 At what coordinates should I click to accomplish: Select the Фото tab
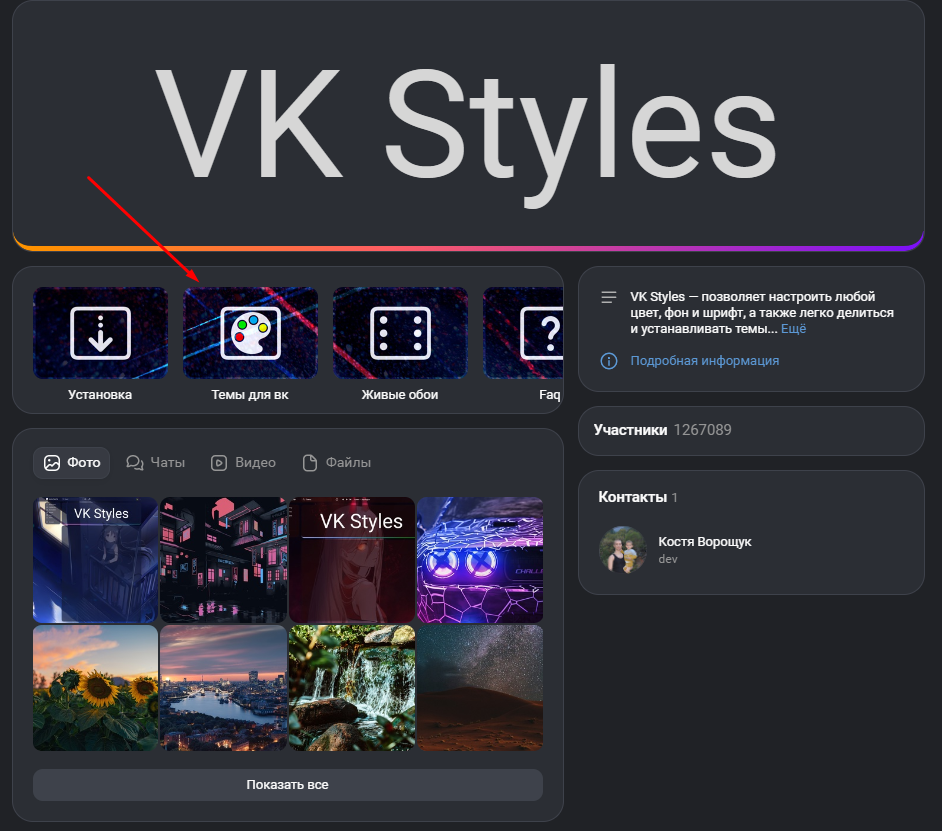[x=71, y=463]
